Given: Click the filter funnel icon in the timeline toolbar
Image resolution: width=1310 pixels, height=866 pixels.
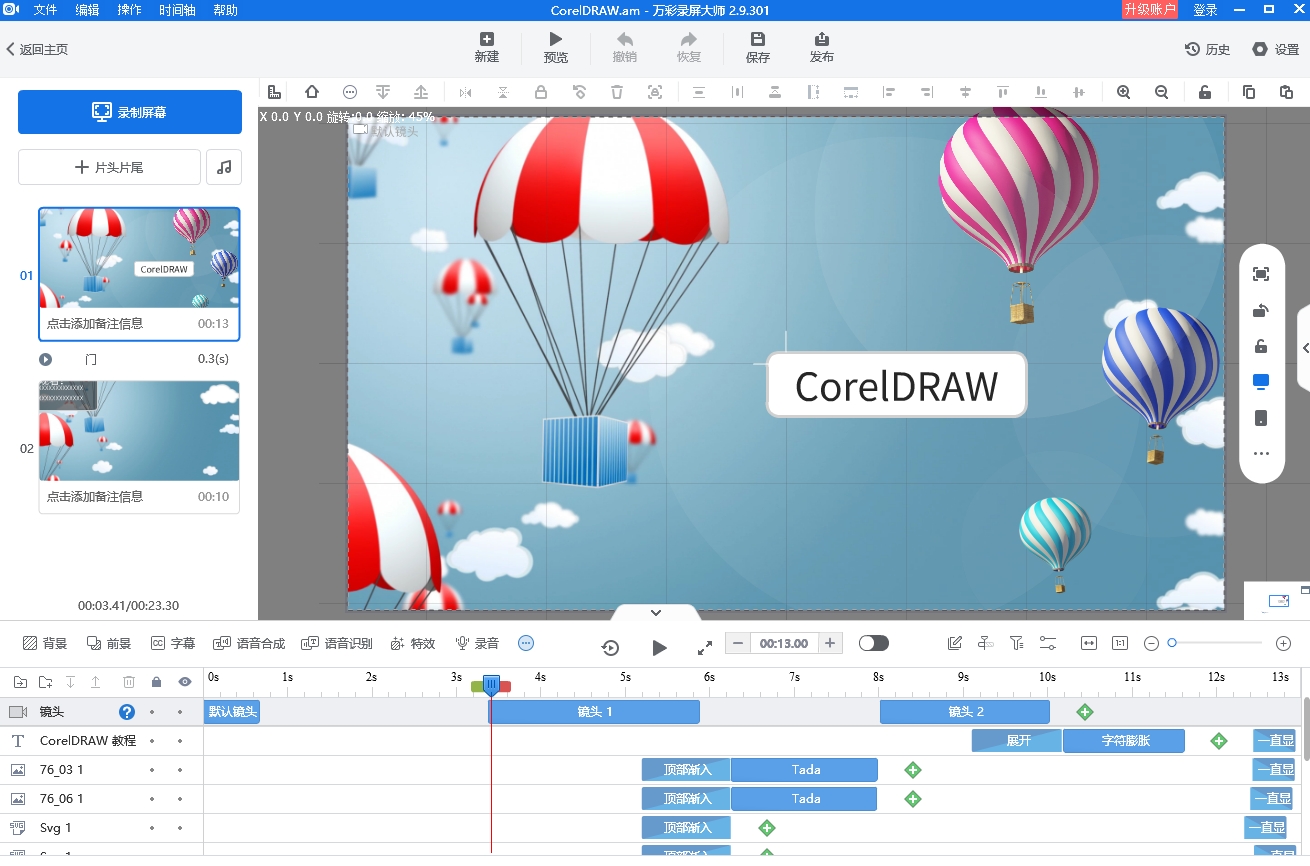Looking at the screenshot, I should coord(1017,643).
